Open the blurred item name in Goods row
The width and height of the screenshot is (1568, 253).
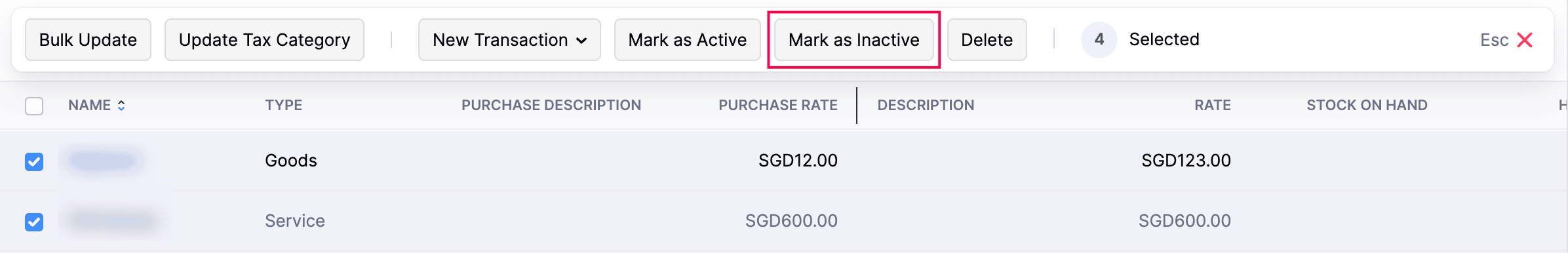pyautogui.click(x=104, y=161)
